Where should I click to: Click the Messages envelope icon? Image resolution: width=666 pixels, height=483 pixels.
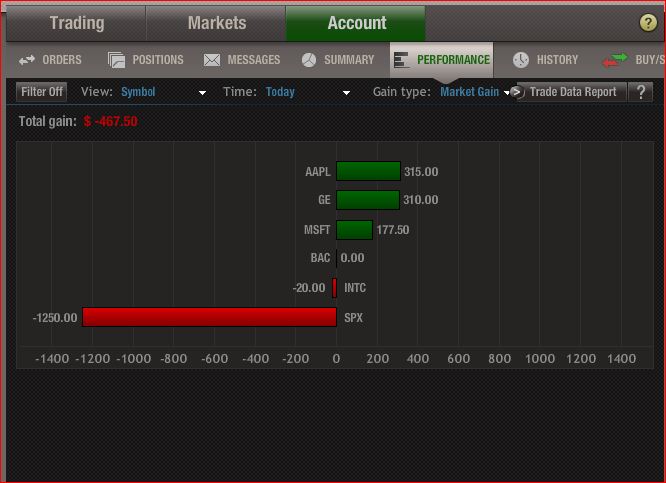click(212, 60)
